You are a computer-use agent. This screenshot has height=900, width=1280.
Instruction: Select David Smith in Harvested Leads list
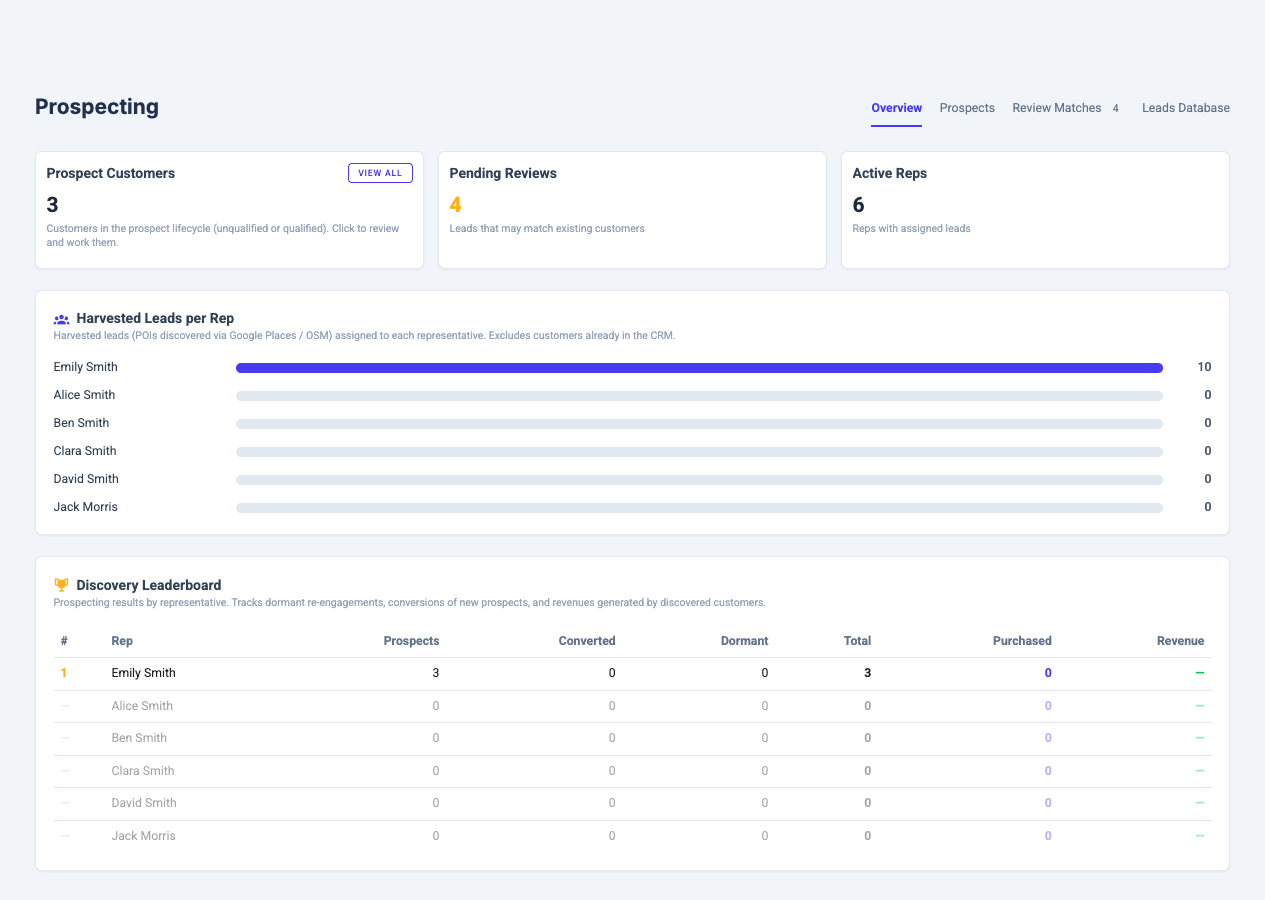pyautogui.click(x=86, y=479)
